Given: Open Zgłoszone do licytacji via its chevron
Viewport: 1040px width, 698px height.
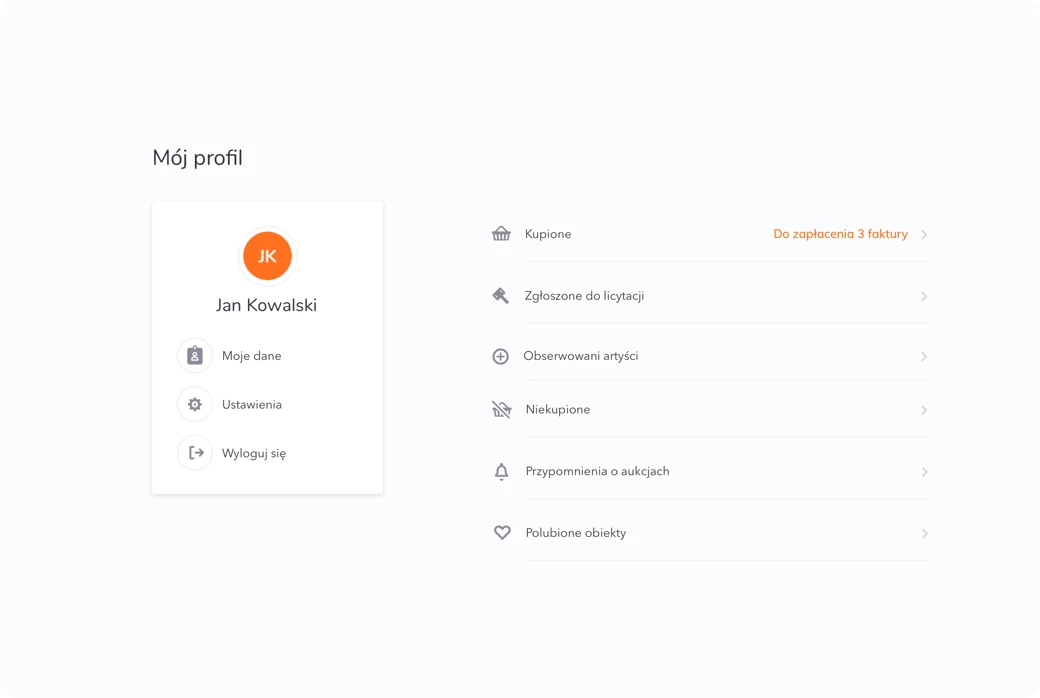Looking at the screenshot, I should coord(924,297).
